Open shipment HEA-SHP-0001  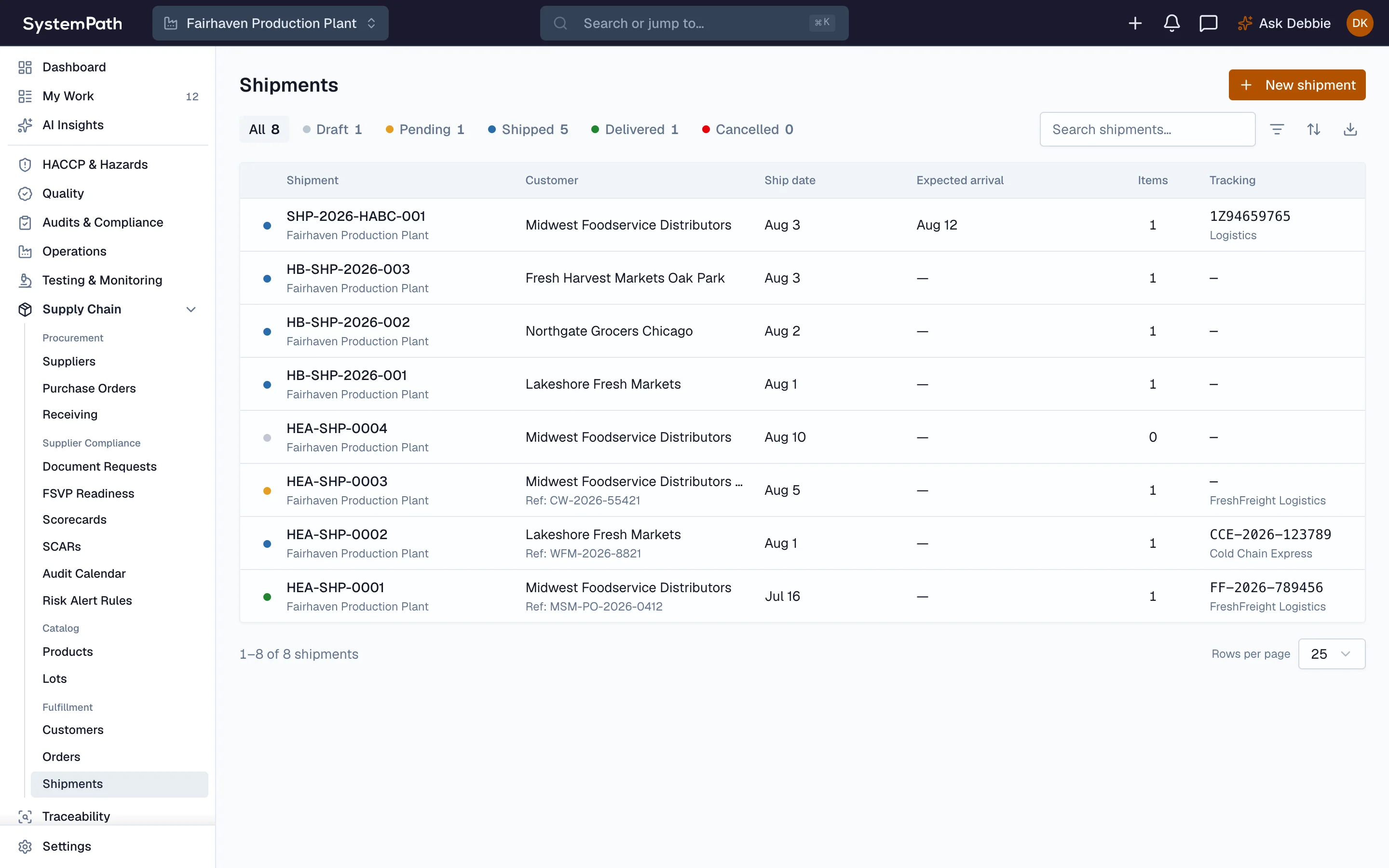point(335,587)
